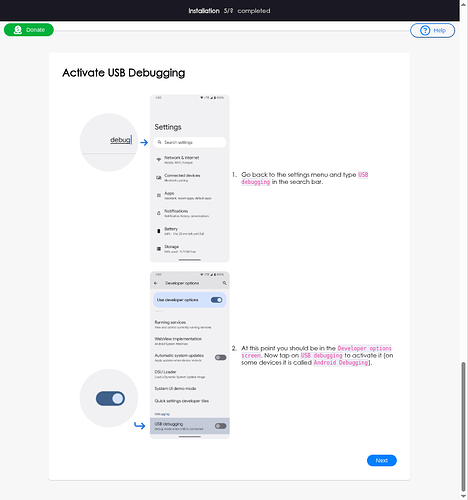
Task: Click the installation progress bar line
Action: click(x=232, y=31)
